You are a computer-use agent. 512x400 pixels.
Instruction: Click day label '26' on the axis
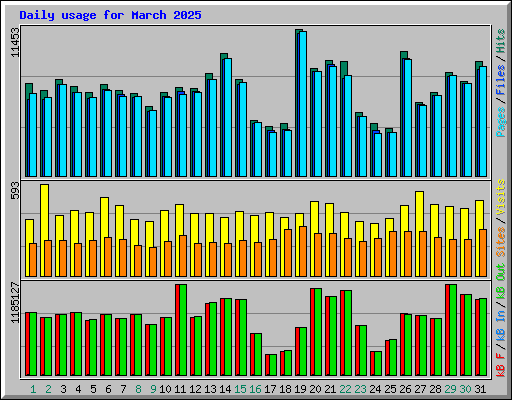pyautogui.click(x=405, y=389)
